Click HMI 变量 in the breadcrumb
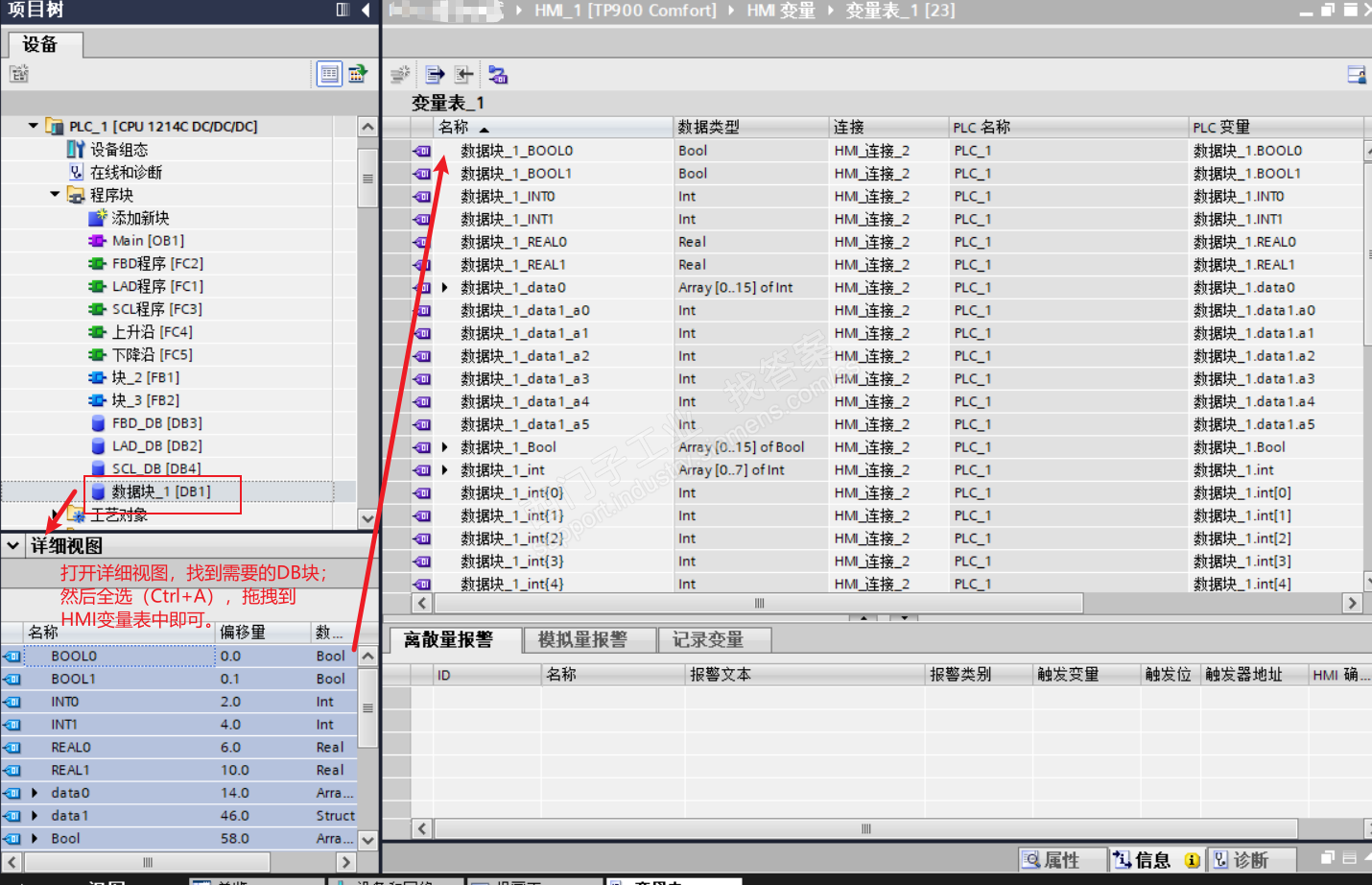The image size is (1372, 885). point(781,11)
